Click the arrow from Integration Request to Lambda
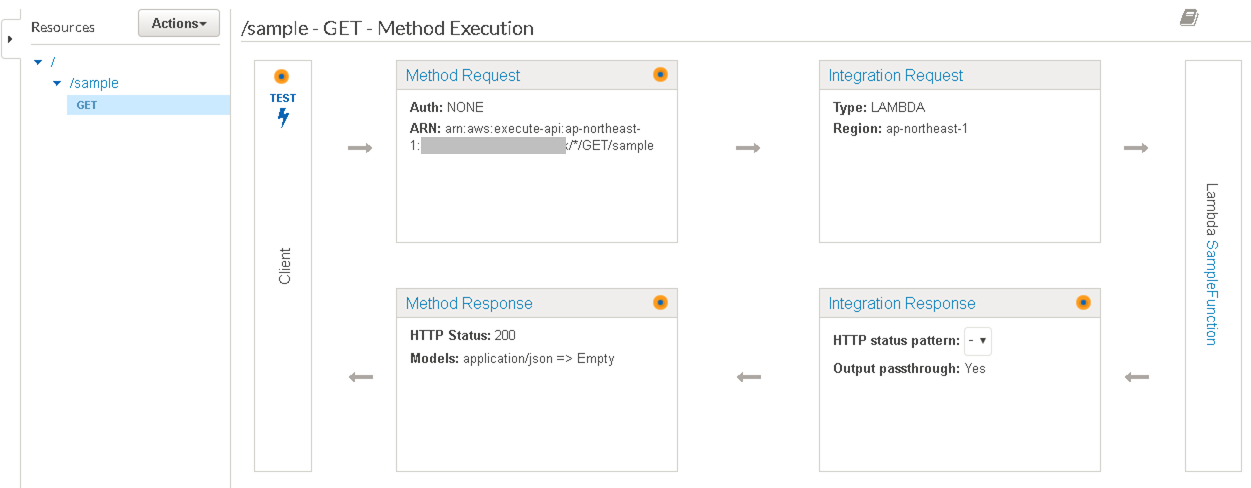The width and height of the screenshot is (1251, 488). coord(1136,149)
